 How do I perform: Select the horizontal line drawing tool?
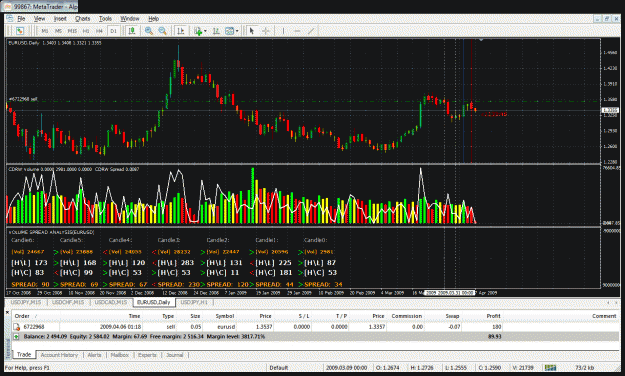pos(297,31)
